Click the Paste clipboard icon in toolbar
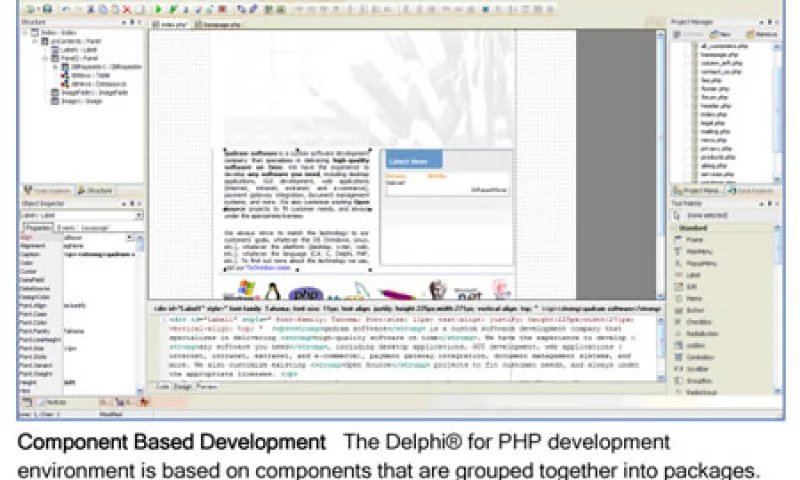800x480 pixels. (115, 9)
